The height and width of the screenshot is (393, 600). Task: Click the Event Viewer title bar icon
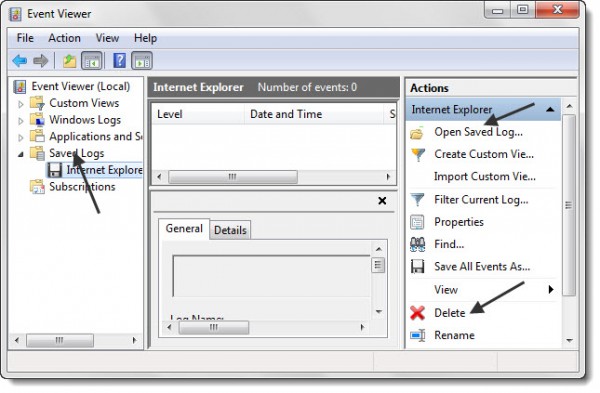(x=15, y=15)
